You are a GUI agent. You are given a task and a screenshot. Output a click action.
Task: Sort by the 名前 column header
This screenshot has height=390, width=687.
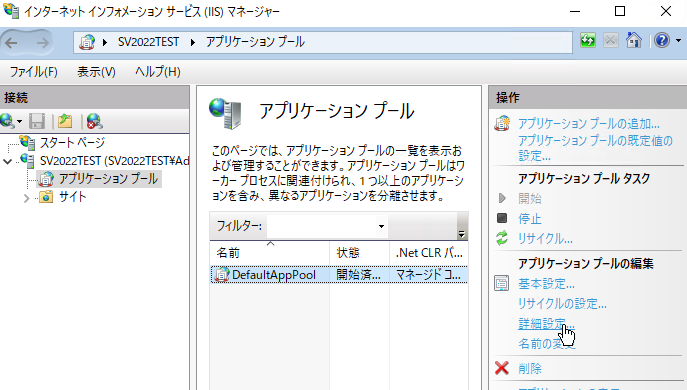tap(269, 253)
